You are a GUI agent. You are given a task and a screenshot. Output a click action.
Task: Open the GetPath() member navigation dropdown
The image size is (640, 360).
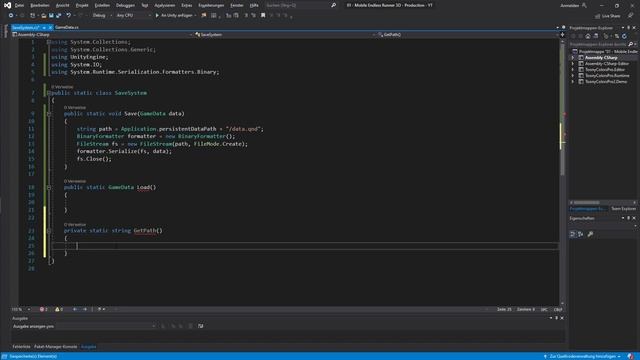pyautogui.click(x=467, y=35)
